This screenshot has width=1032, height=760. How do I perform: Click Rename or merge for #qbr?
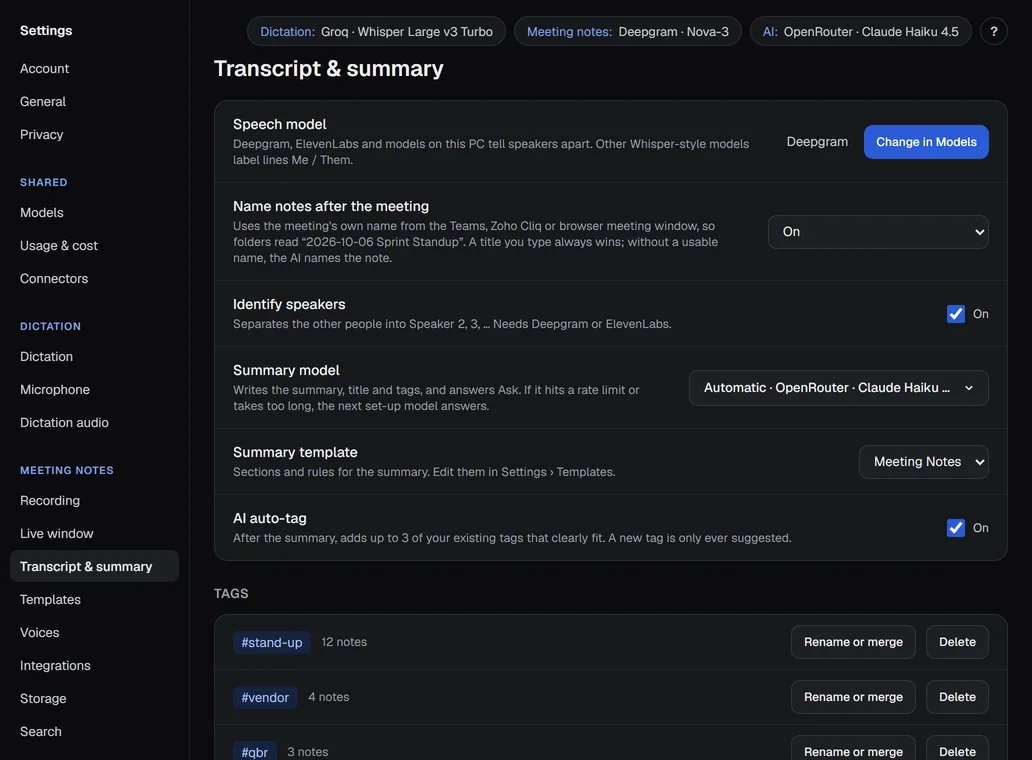pyautogui.click(x=852, y=749)
